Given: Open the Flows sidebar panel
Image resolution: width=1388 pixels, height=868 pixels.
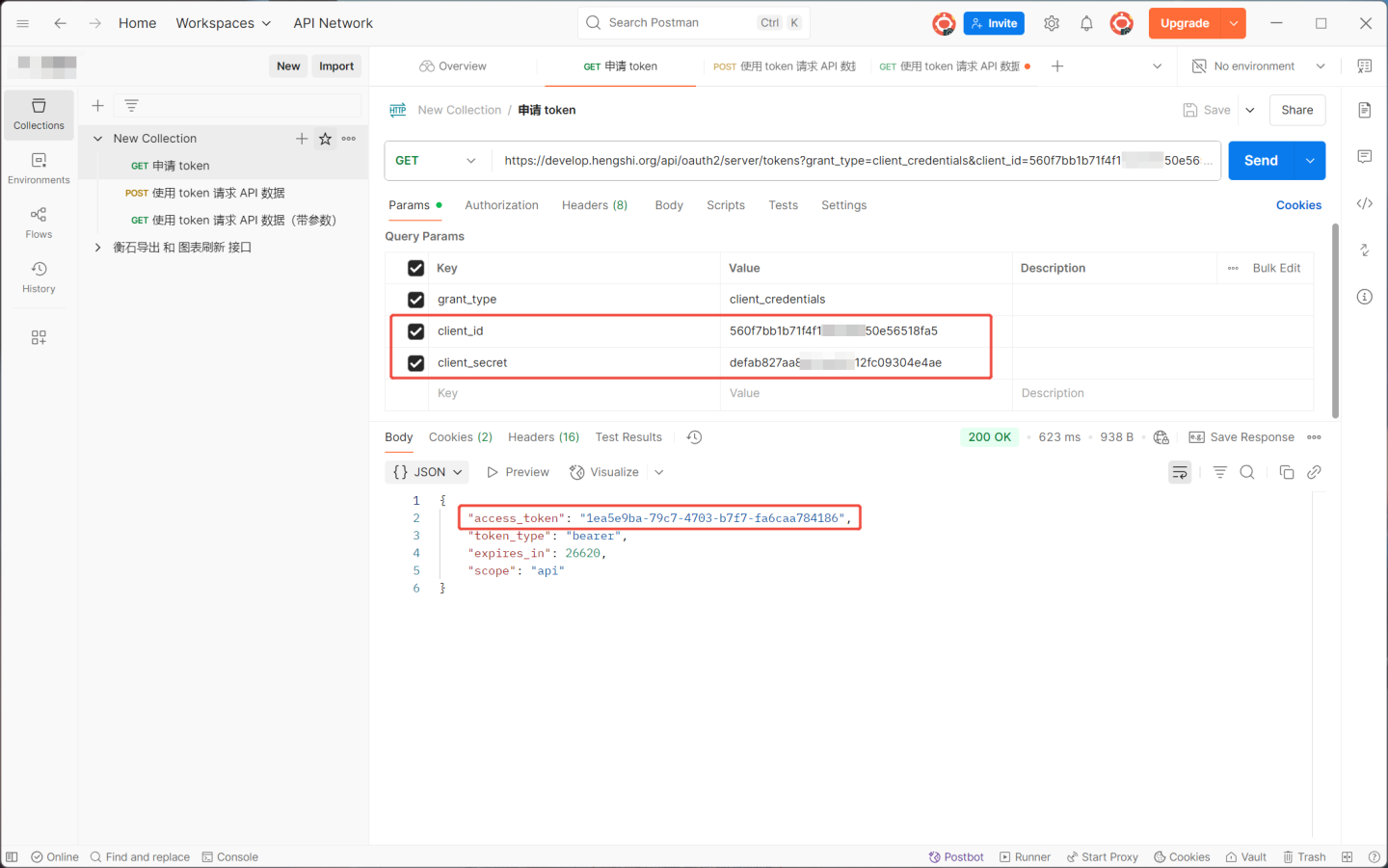Looking at the screenshot, I should pos(39,223).
